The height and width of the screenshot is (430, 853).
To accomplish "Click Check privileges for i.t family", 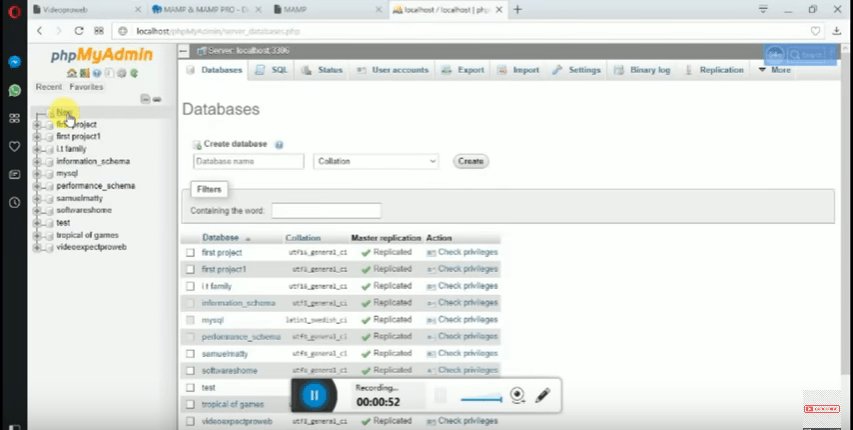I will click(462, 286).
